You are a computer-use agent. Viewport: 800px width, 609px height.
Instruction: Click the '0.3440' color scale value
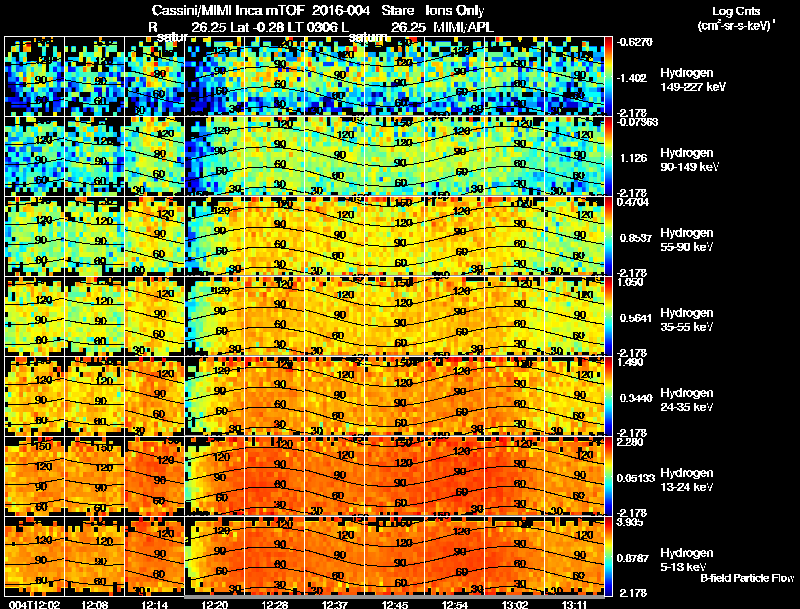pos(636,398)
